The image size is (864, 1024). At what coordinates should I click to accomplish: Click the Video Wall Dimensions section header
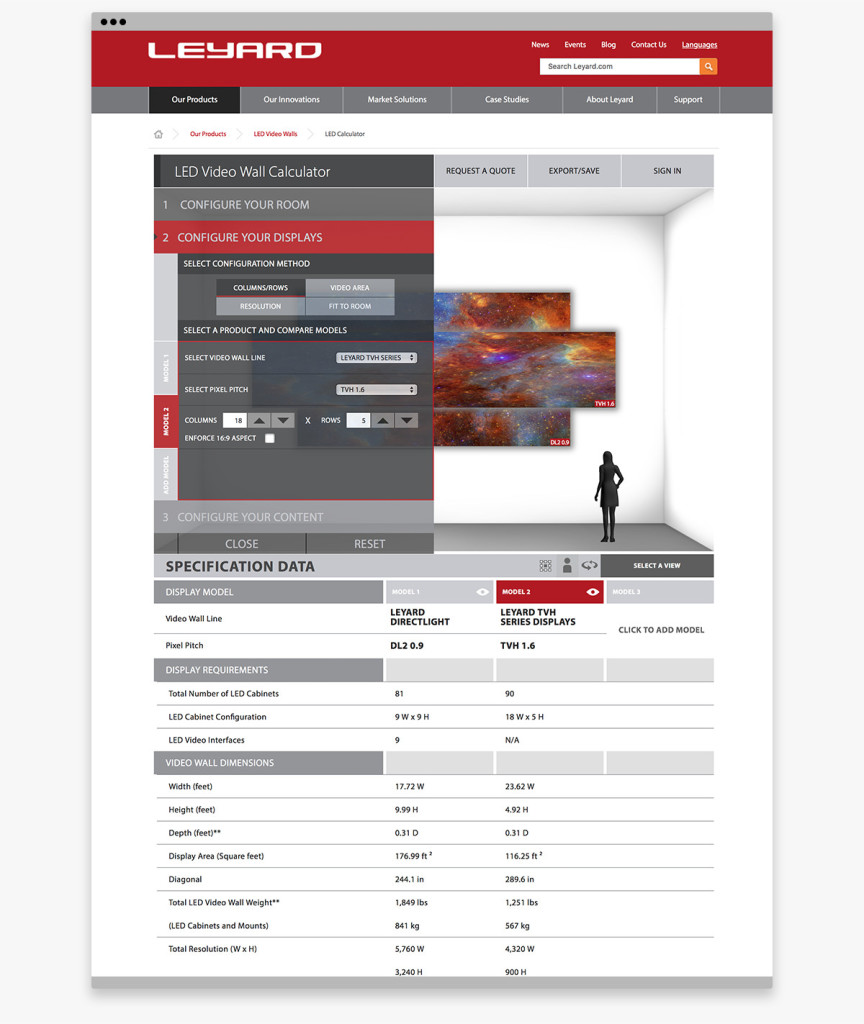[268, 763]
